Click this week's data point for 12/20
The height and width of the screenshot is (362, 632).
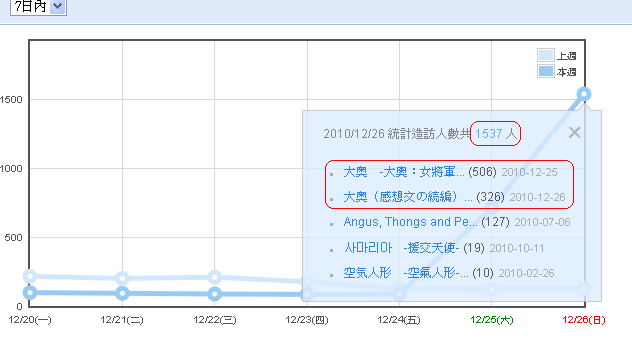click(x=30, y=292)
